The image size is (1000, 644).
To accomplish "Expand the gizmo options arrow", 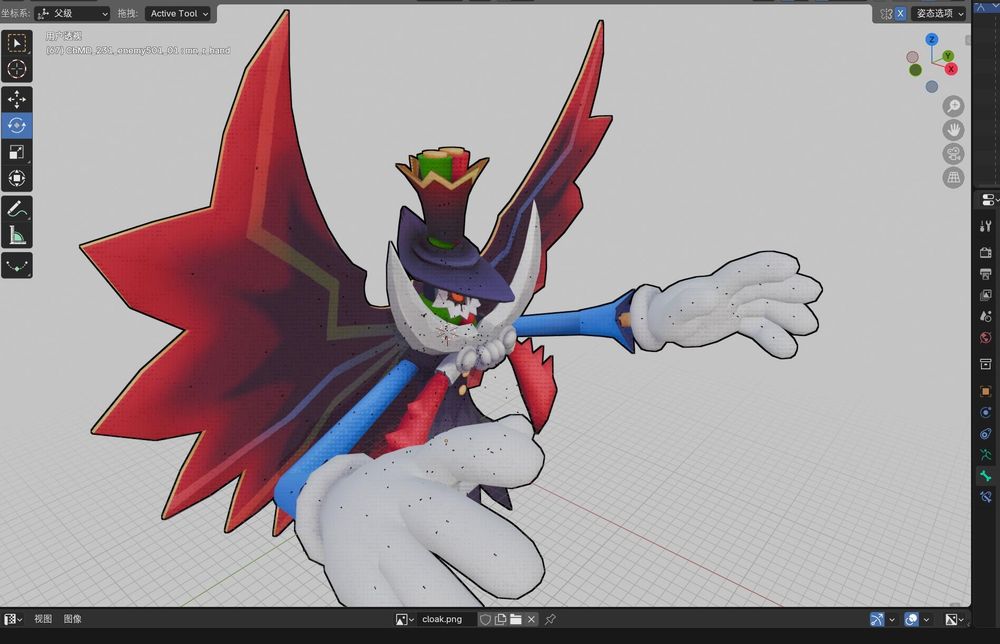I will tap(892, 619).
